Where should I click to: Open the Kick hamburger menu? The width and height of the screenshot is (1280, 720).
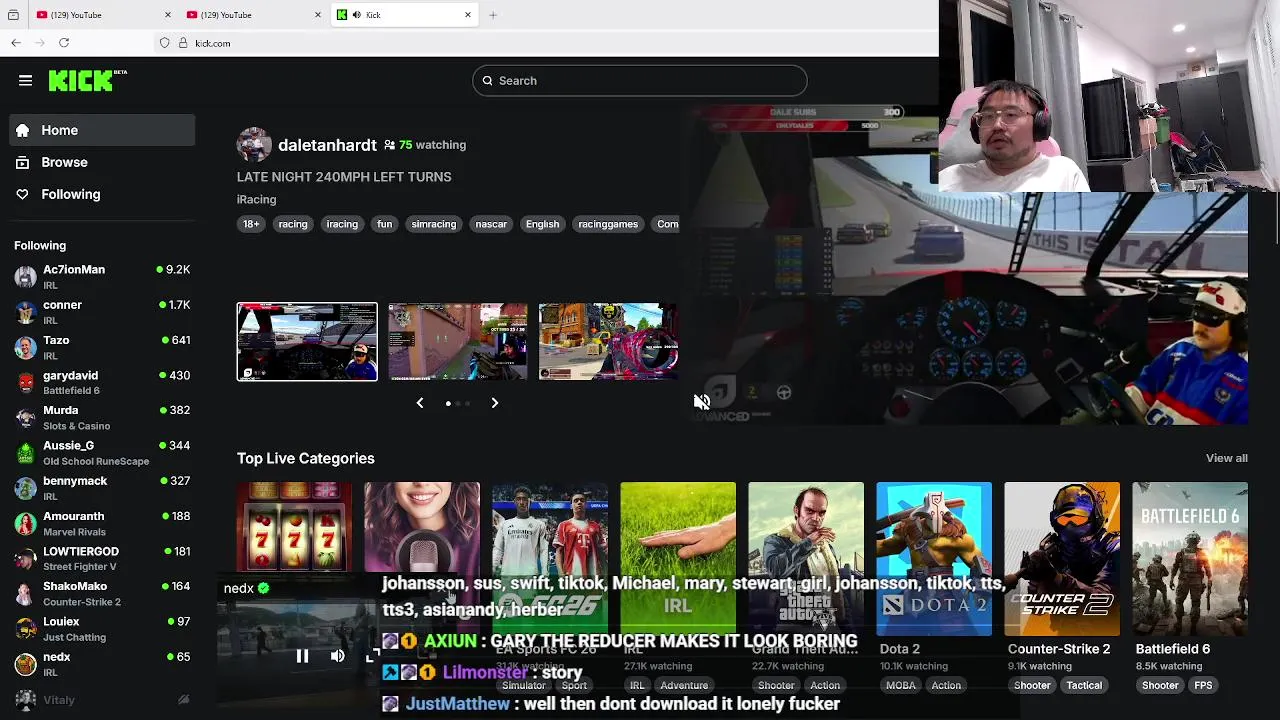[x=25, y=81]
